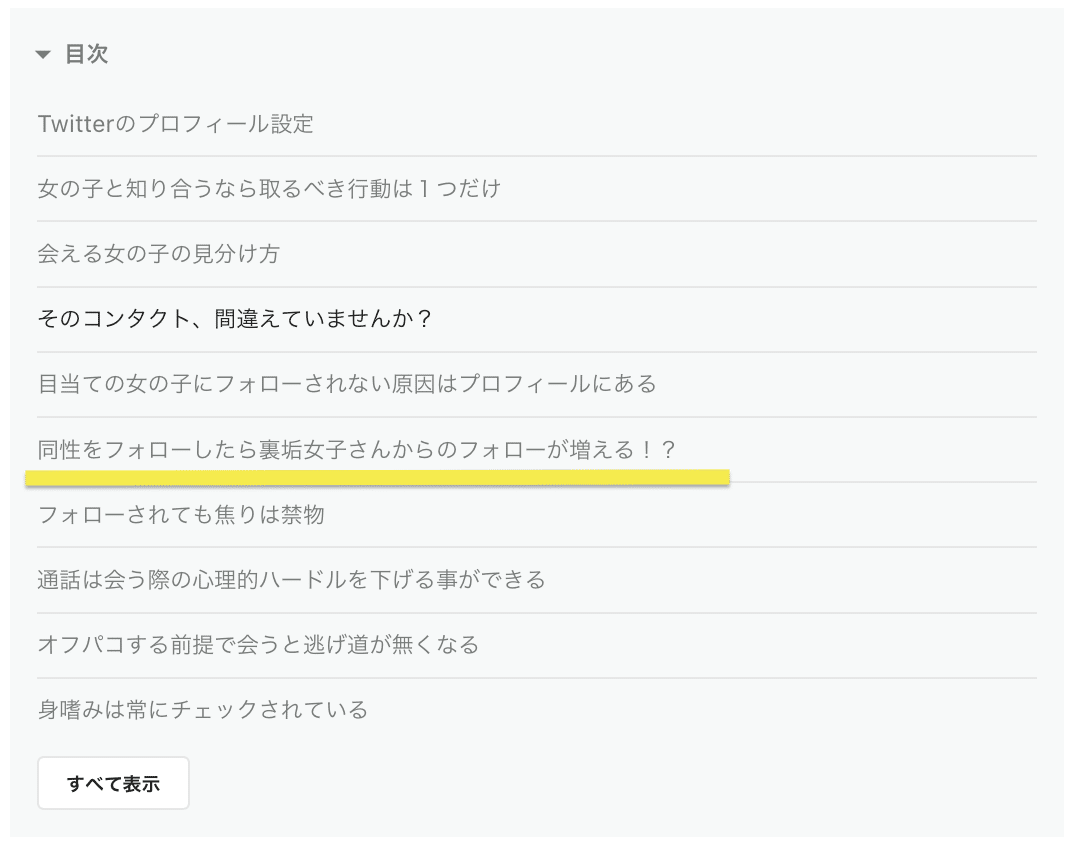1070x846 pixels.
Task: Go to 女の子と知り合うなら取るべき行動は１つだけ
Action: tap(269, 189)
